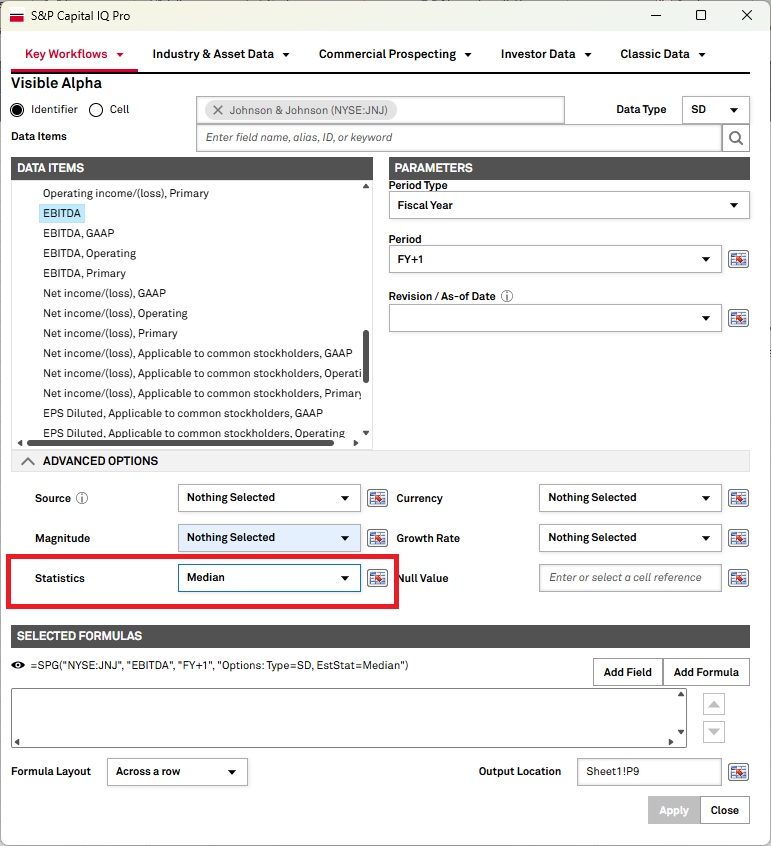Image resolution: width=772 pixels, height=846 pixels.
Task: Select 'Net income/(loss), GAAP' item
Action: click(104, 293)
